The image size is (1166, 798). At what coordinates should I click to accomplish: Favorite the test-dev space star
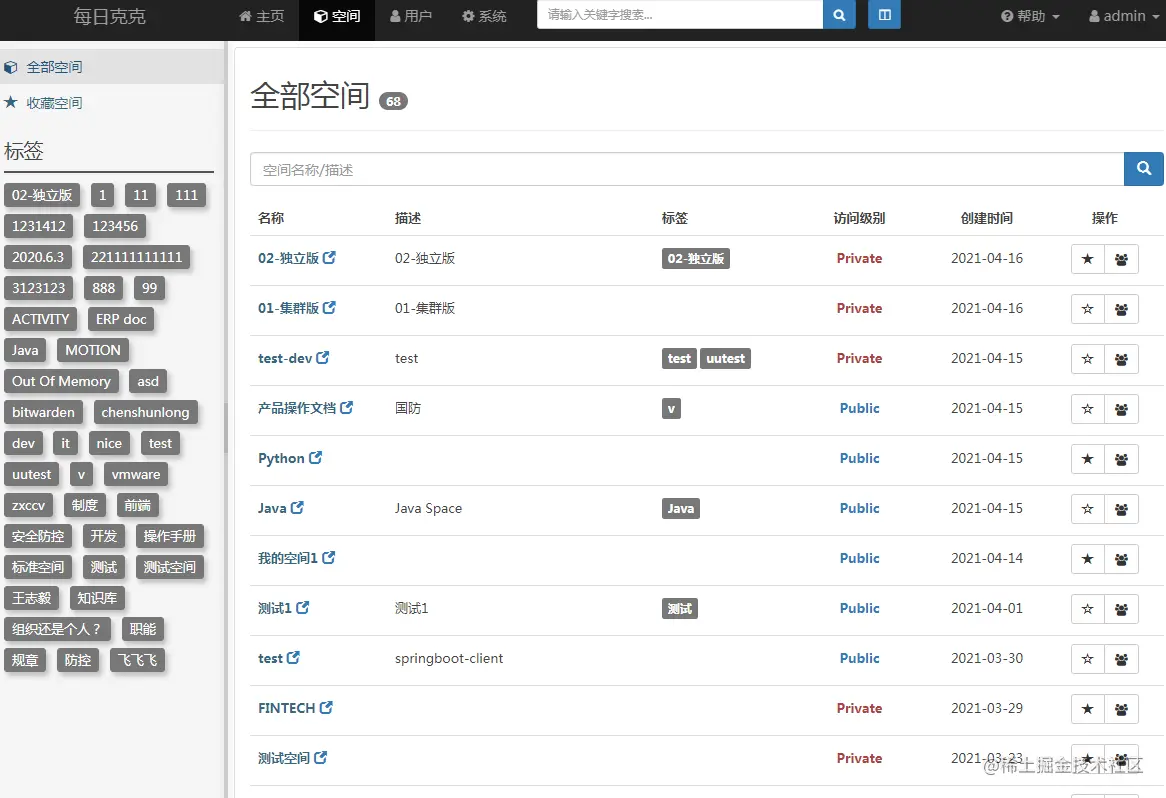click(x=1088, y=358)
